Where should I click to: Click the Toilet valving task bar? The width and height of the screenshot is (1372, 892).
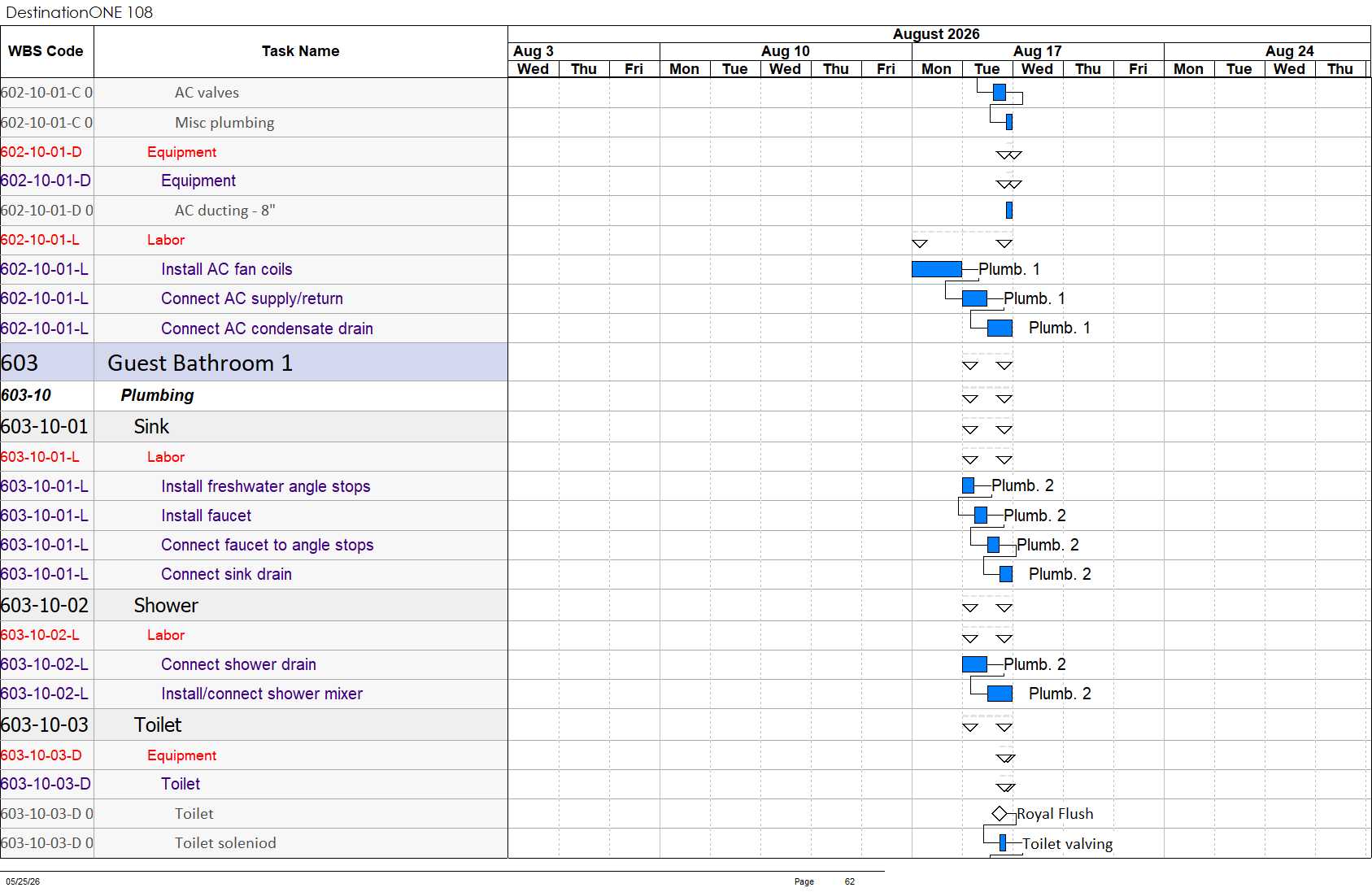click(1003, 842)
